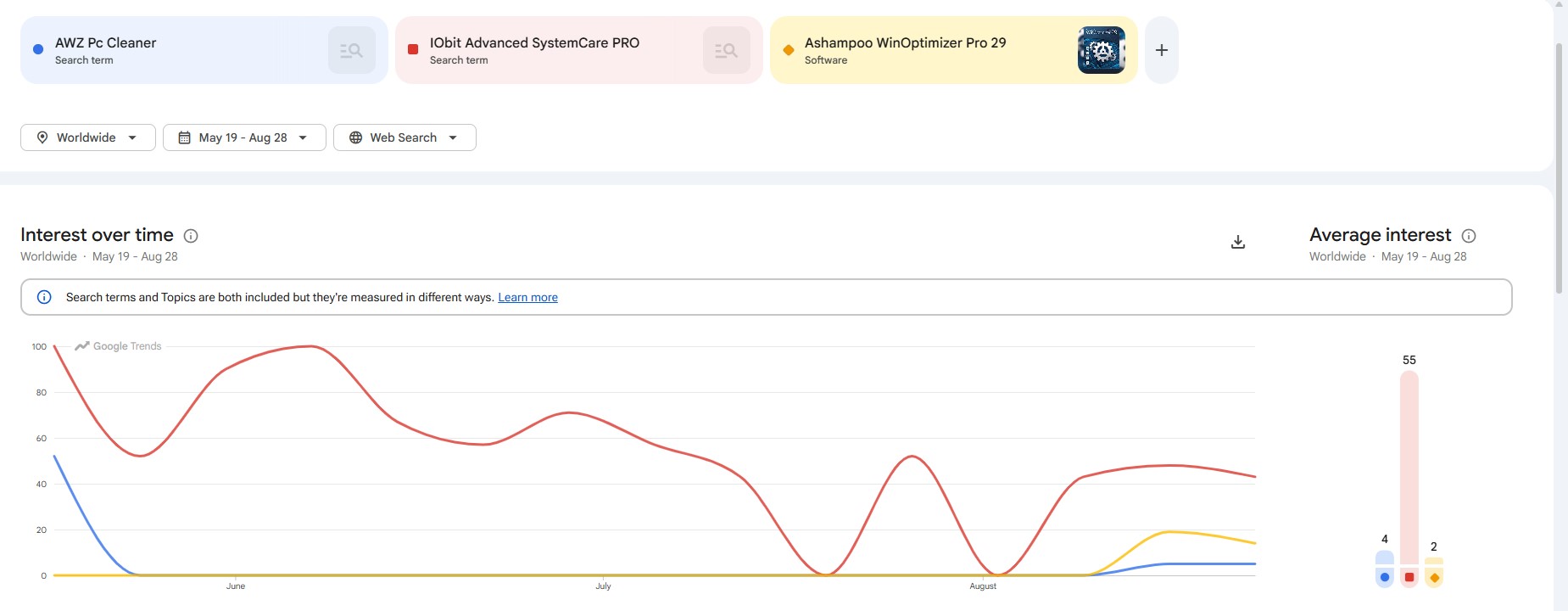1568x611 pixels.
Task: Click info icon beside Average interest
Action: [1469, 236]
